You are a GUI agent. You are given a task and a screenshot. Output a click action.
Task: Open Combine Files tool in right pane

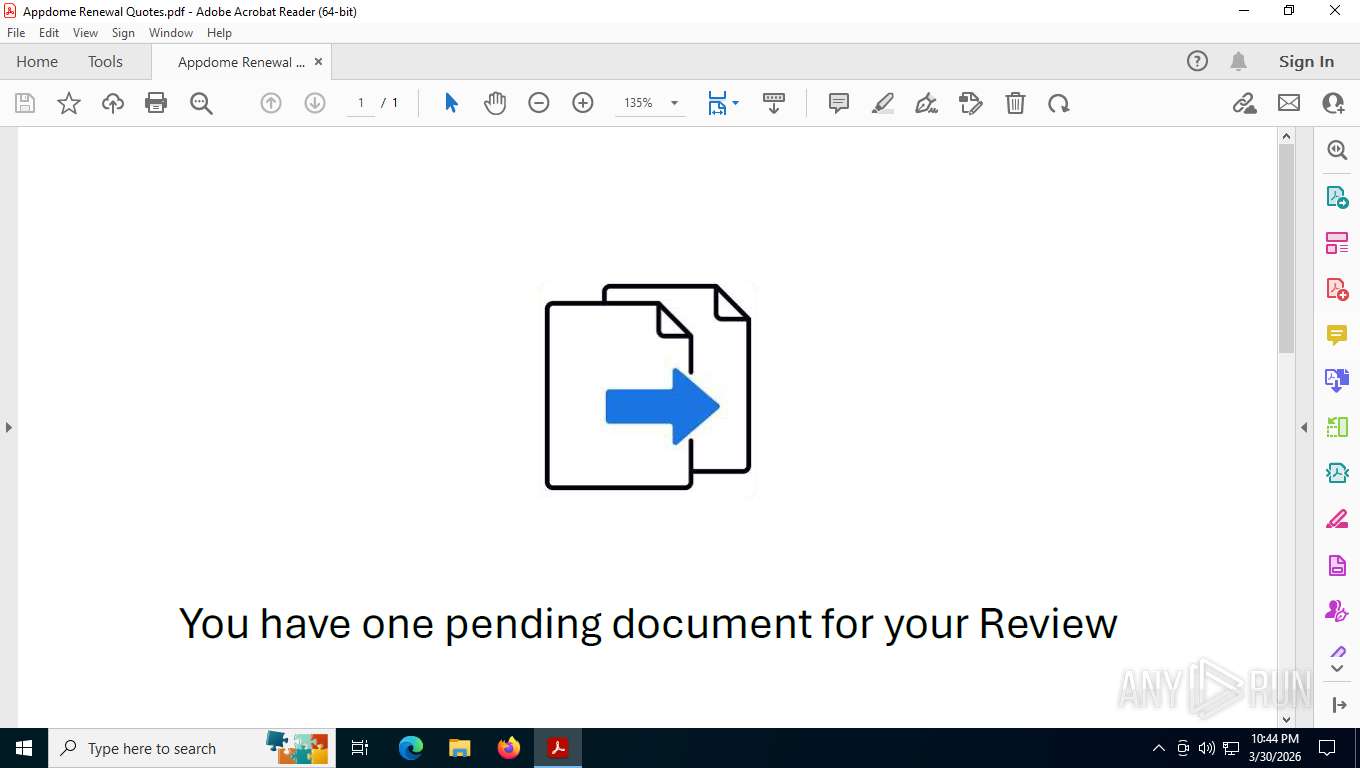(x=1337, y=381)
